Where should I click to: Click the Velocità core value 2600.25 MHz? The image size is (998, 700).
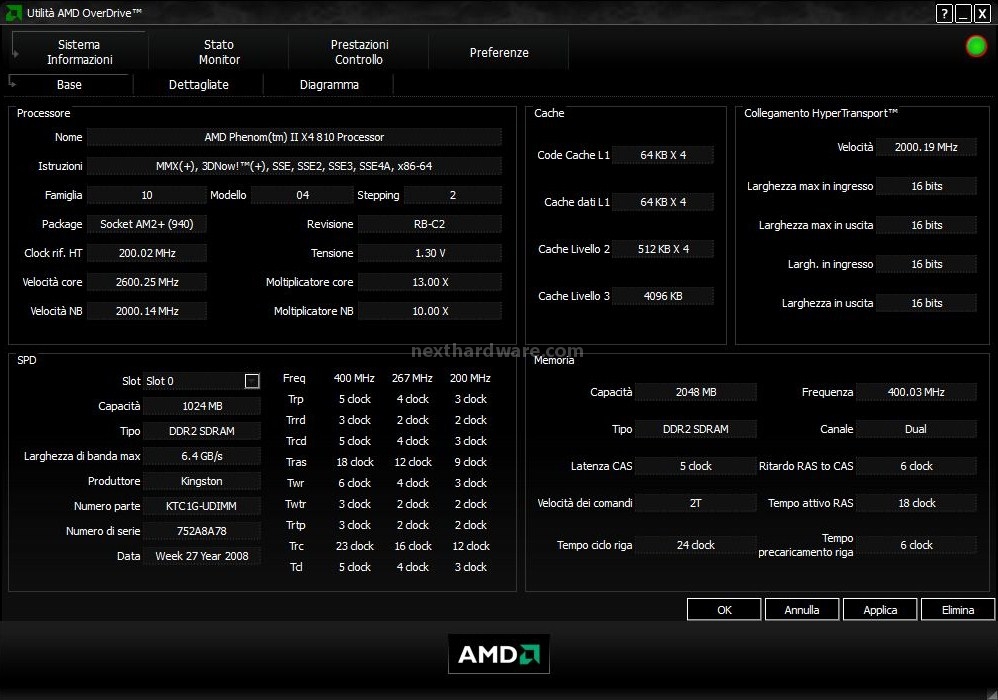click(x=146, y=282)
